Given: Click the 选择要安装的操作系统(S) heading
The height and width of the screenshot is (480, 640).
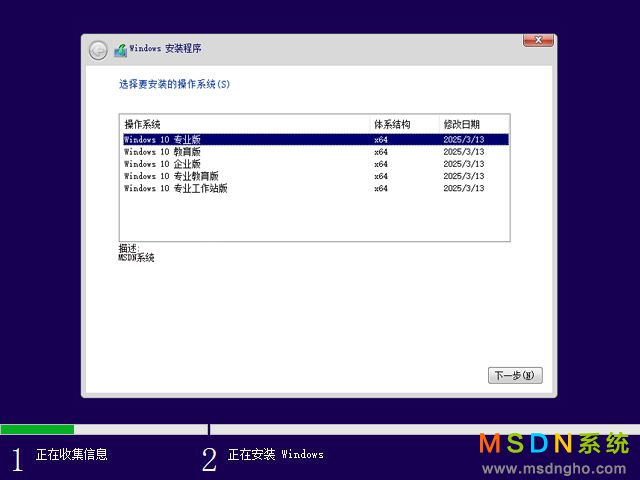Looking at the screenshot, I should [174, 84].
